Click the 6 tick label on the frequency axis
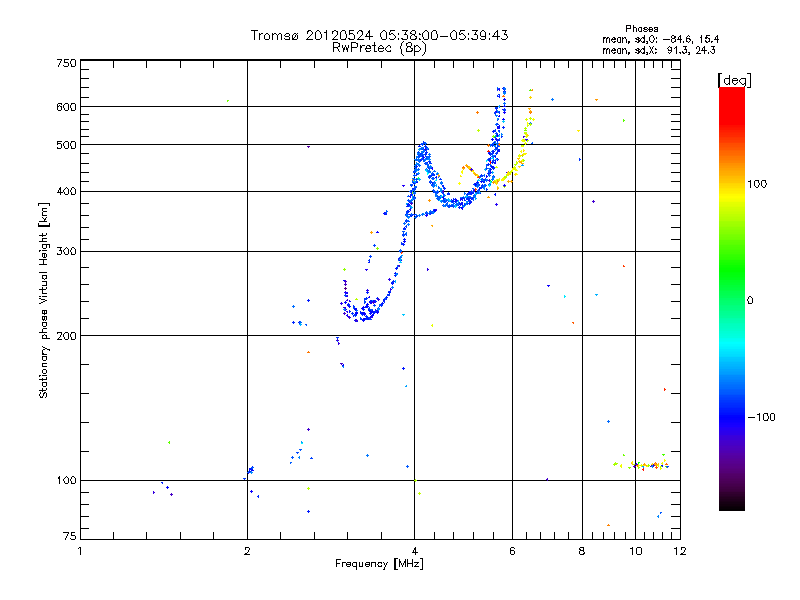This screenshot has height=600, width=800. tap(512, 551)
